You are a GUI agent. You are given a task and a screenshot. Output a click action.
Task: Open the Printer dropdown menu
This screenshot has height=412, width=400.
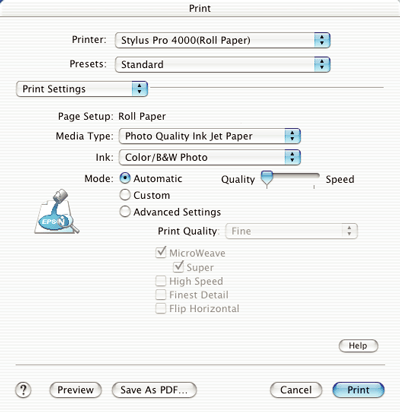point(223,40)
